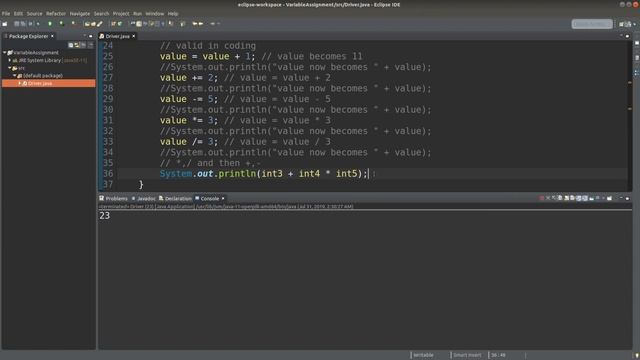Screen dimensions: 640x360
Task: Open the Source menu
Action: (x=34, y=13)
